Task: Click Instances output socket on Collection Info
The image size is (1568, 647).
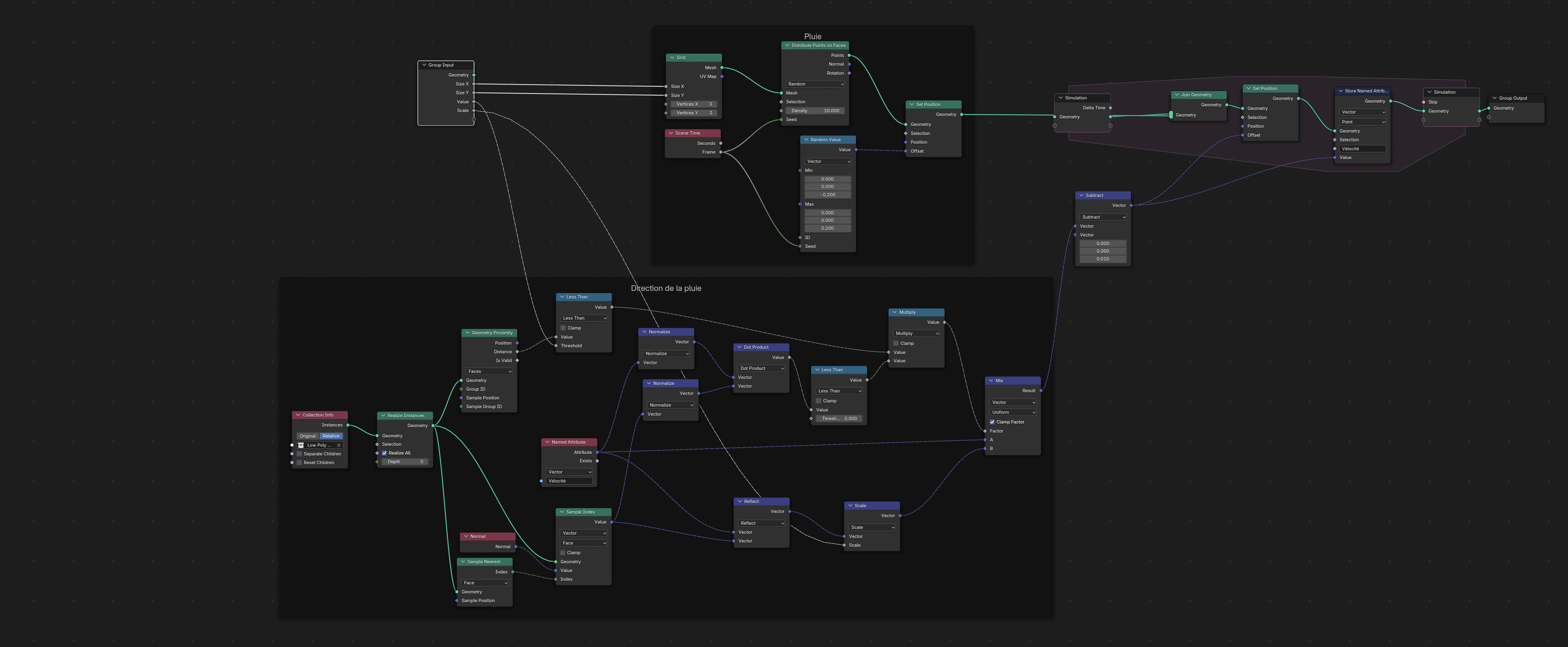Action: tap(348, 425)
